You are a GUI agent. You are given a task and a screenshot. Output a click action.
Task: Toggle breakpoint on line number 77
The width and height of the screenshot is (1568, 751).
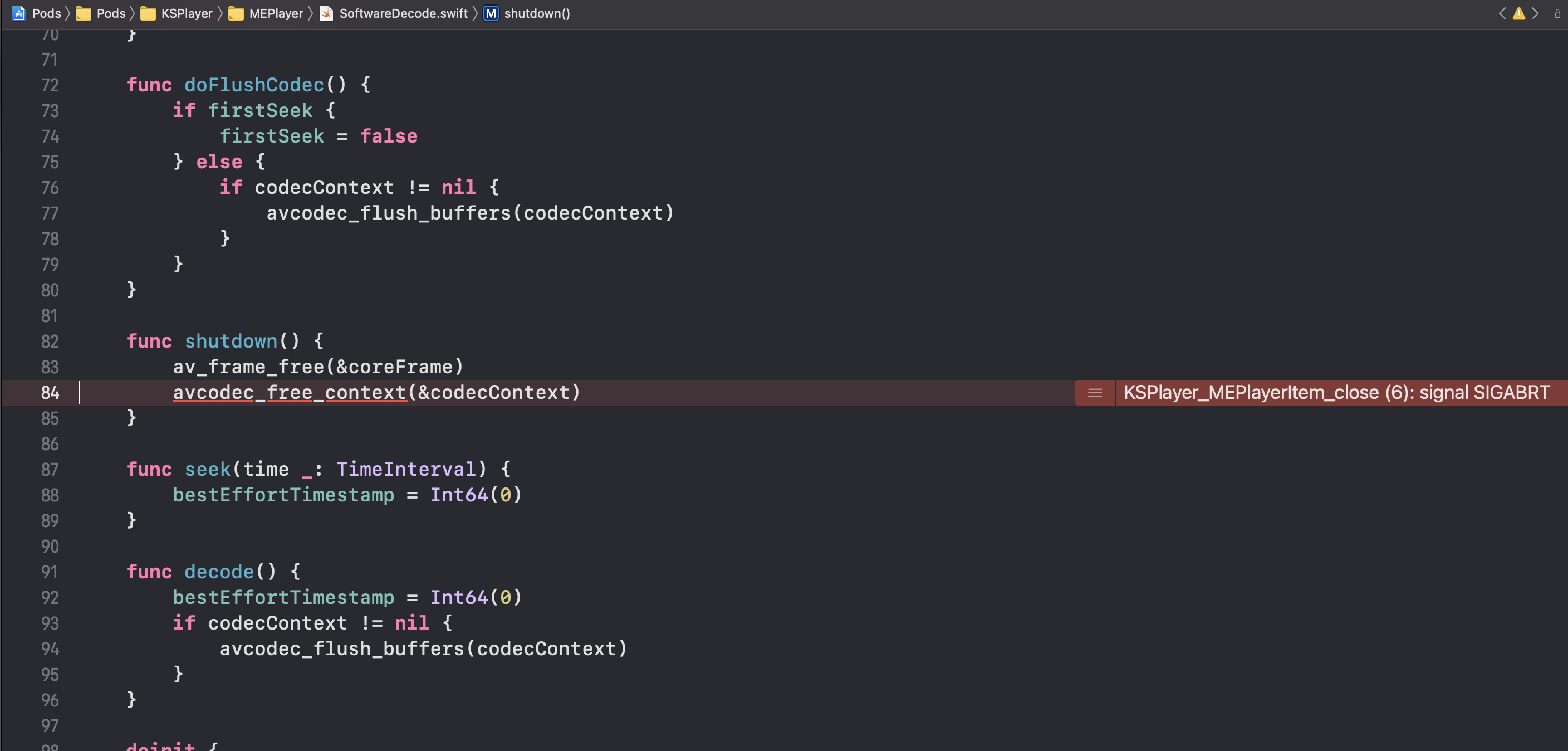pyautogui.click(x=50, y=213)
